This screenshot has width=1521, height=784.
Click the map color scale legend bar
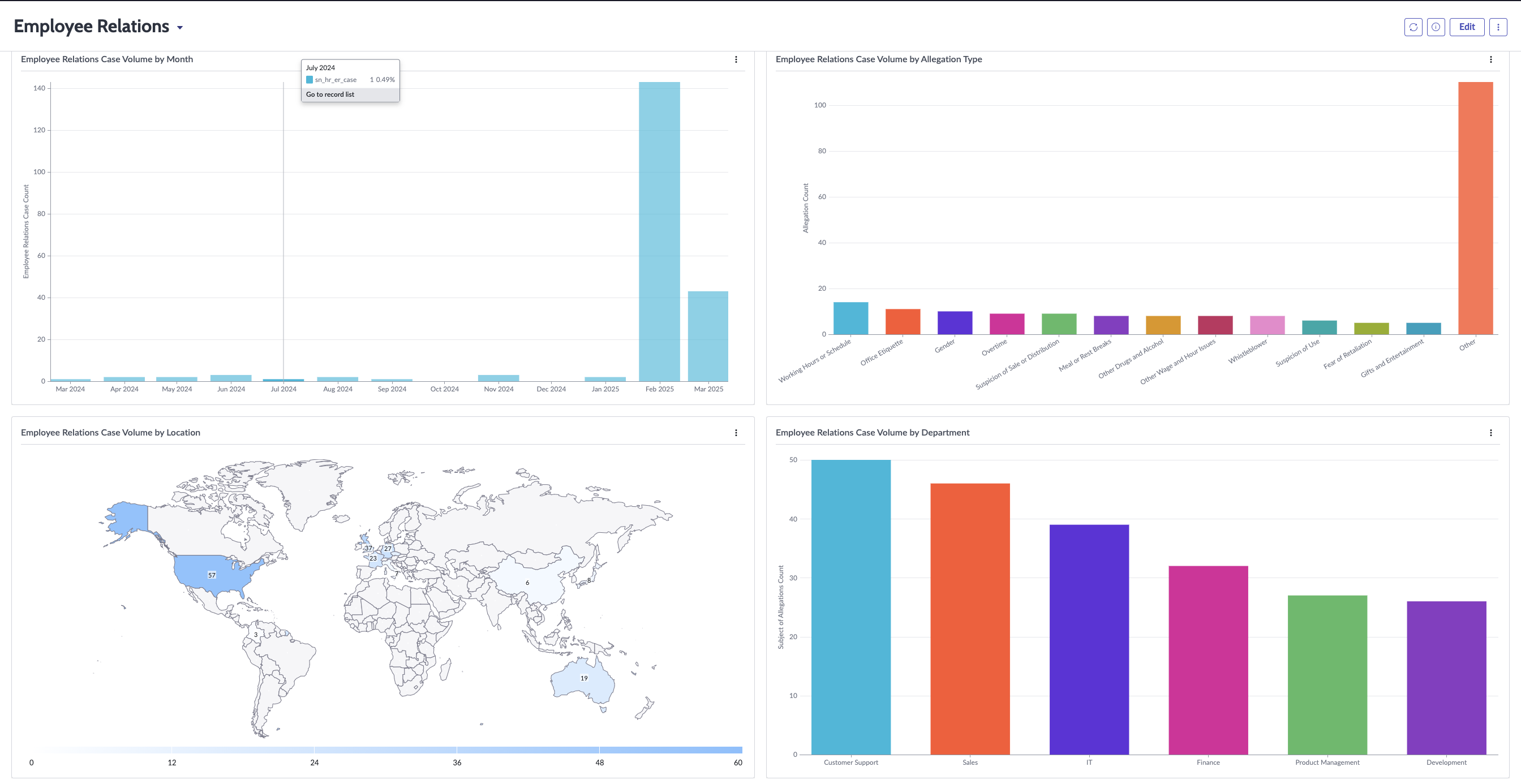(x=386, y=749)
